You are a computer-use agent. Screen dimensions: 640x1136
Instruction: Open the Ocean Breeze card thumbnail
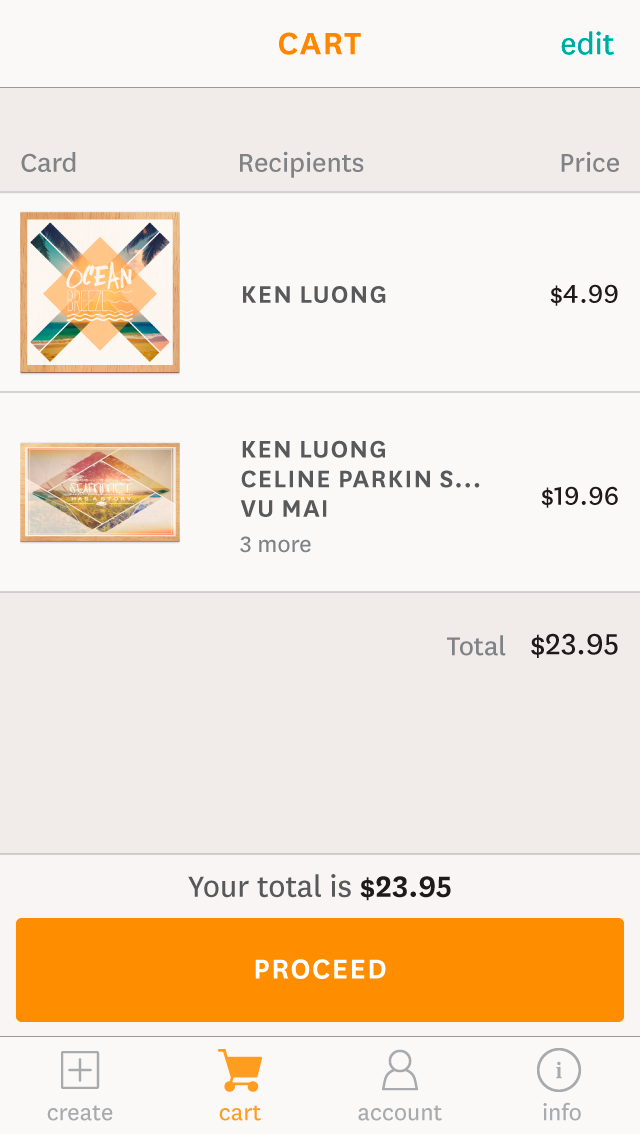[x=100, y=292]
